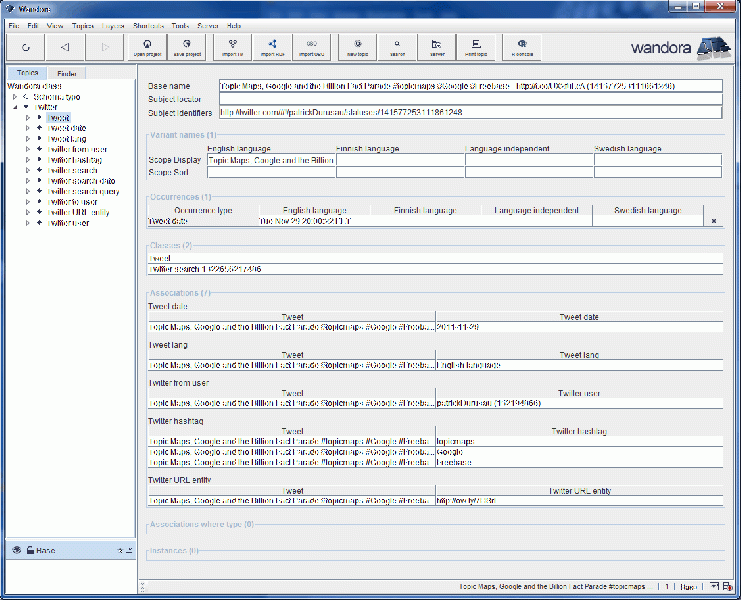Click the open project toolbar button

(x=147, y=47)
